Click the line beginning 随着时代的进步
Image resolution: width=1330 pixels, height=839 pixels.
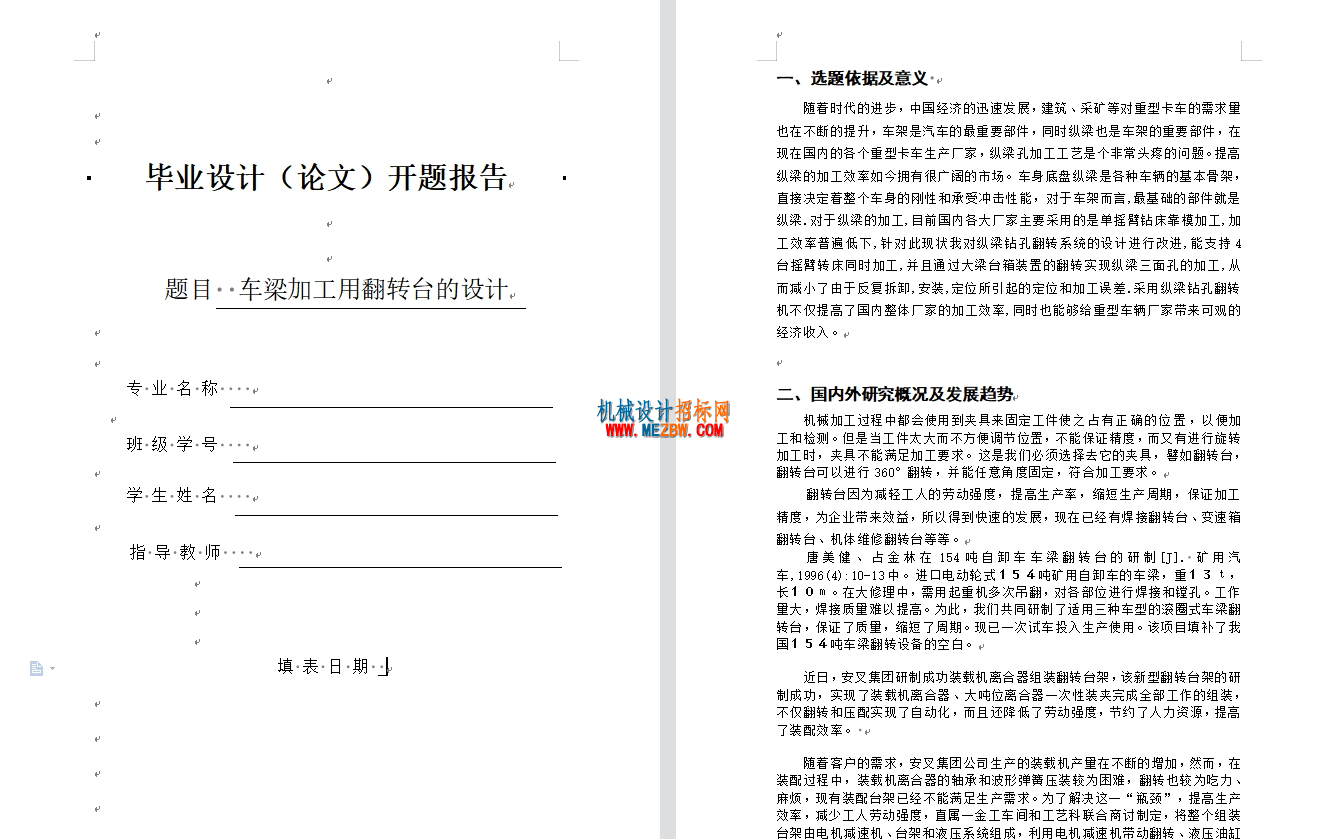(x=1022, y=108)
